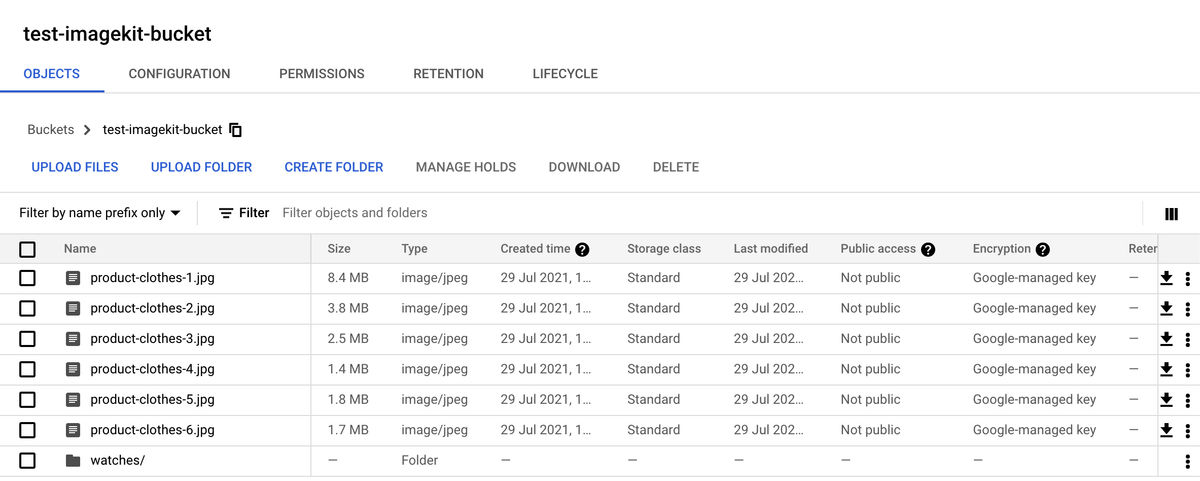Open more actions menu for watches folder
Image resolution: width=1200 pixels, height=481 pixels.
coord(1187,461)
